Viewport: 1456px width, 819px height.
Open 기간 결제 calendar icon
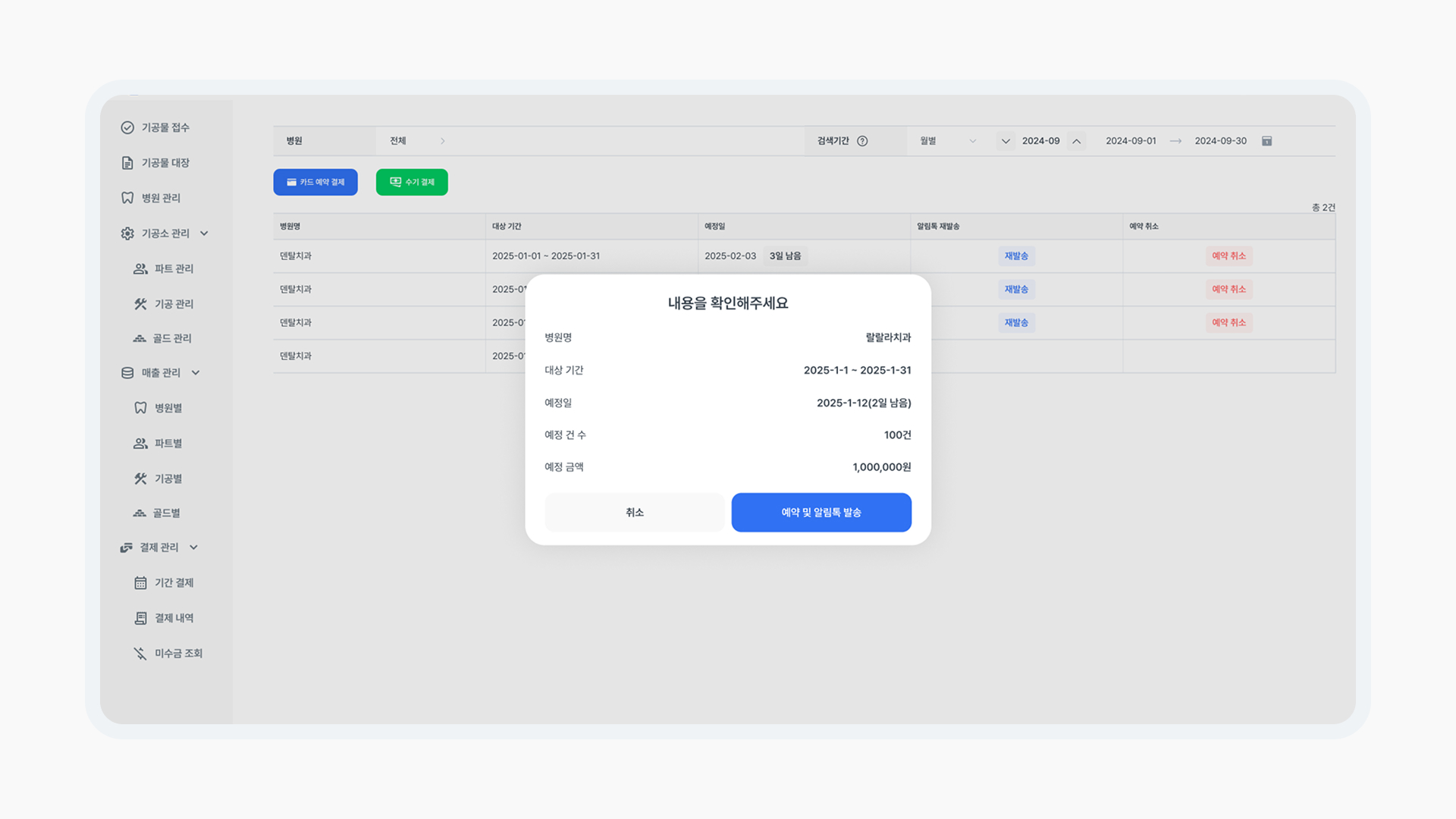coord(140,583)
